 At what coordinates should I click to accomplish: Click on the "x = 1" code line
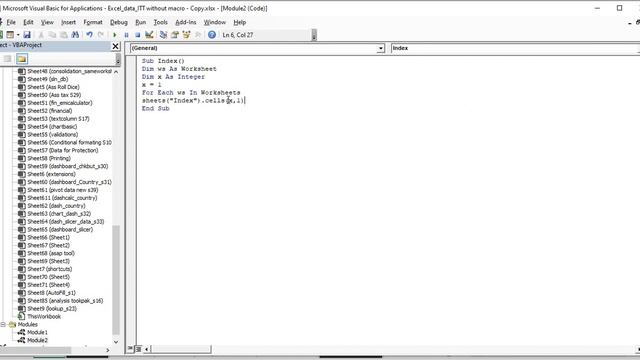tap(151, 85)
